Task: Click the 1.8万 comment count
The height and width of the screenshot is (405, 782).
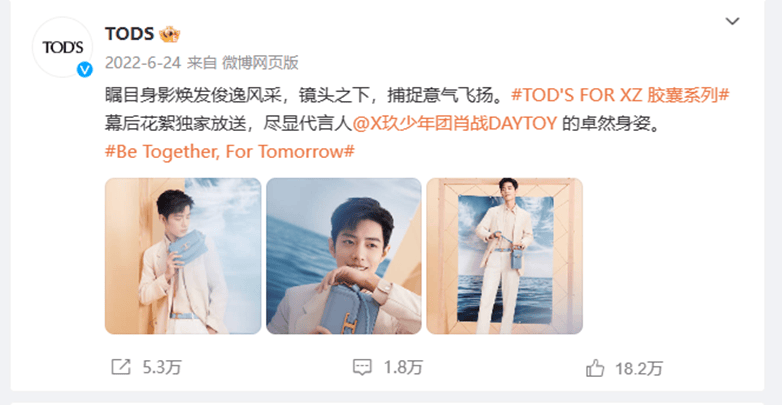Action: click(403, 368)
